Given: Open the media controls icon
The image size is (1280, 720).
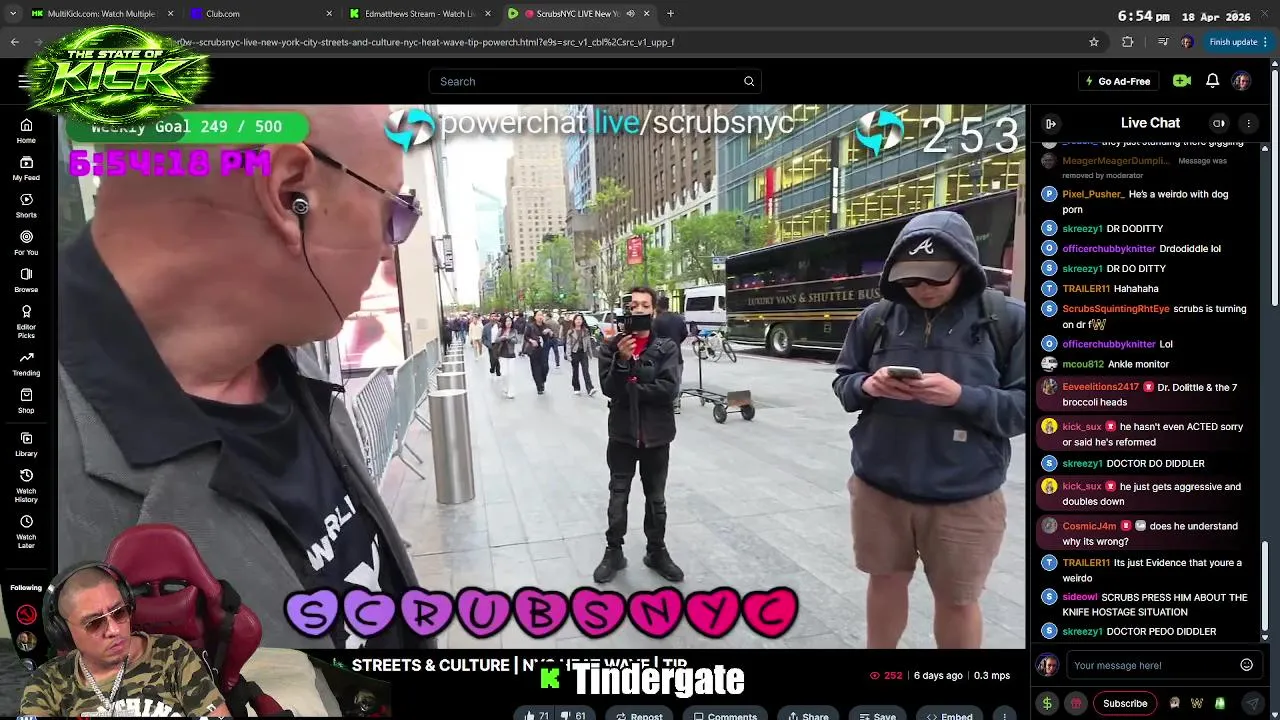Looking at the screenshot, I should [1162, 42].
